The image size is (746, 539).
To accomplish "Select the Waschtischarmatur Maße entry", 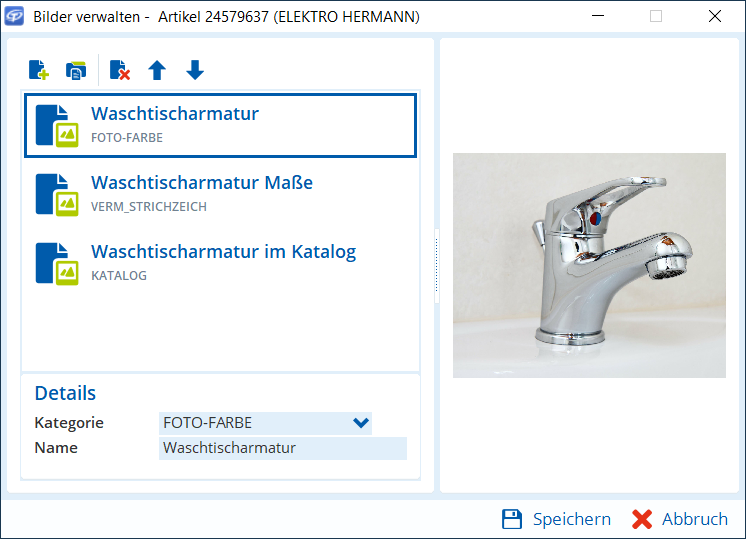I will coord(220,194).
